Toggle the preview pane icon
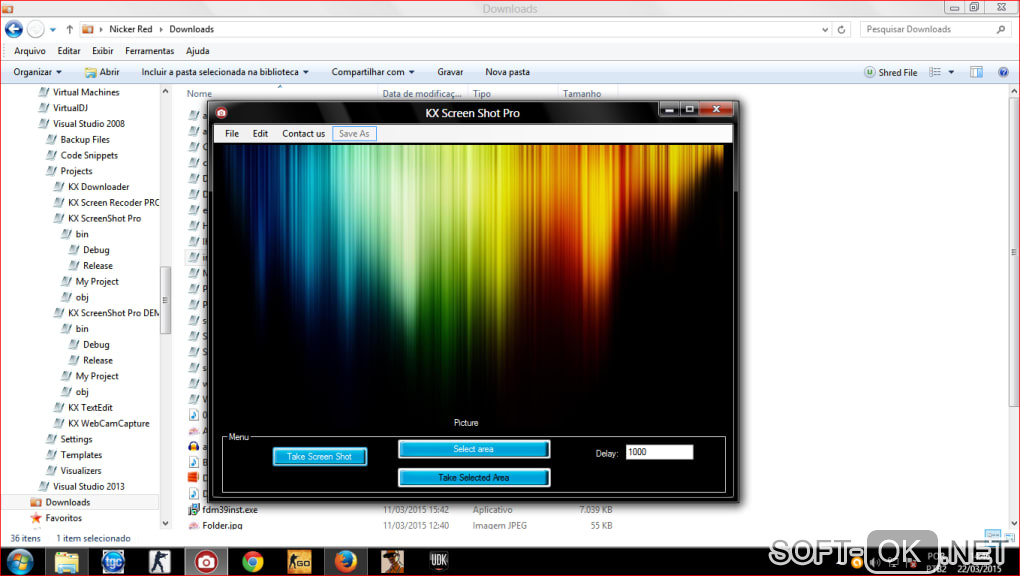The width and height of the screenshot is (1020, 576). point(976,72)
